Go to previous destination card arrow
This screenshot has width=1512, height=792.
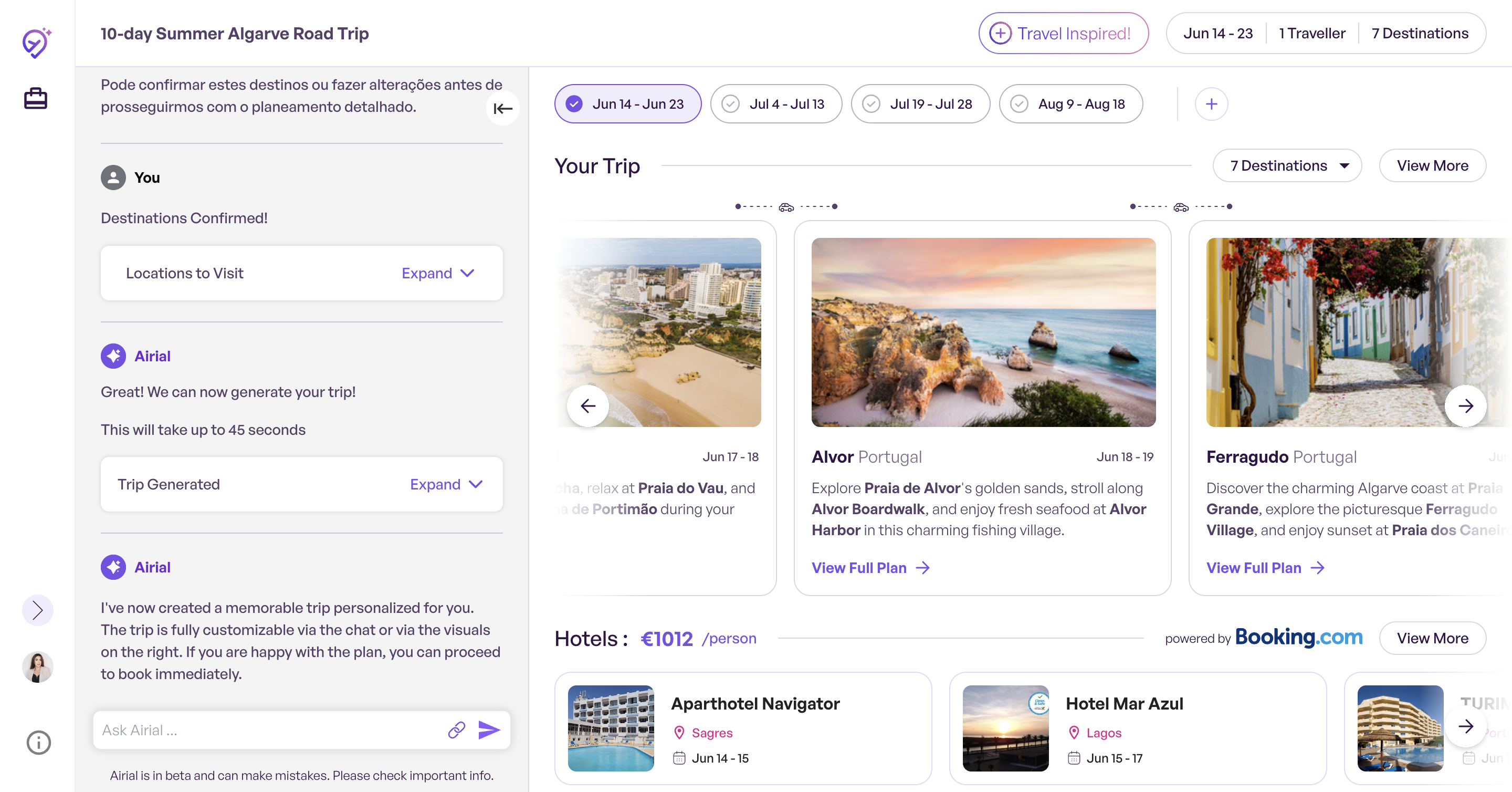(x=587, y=405)
